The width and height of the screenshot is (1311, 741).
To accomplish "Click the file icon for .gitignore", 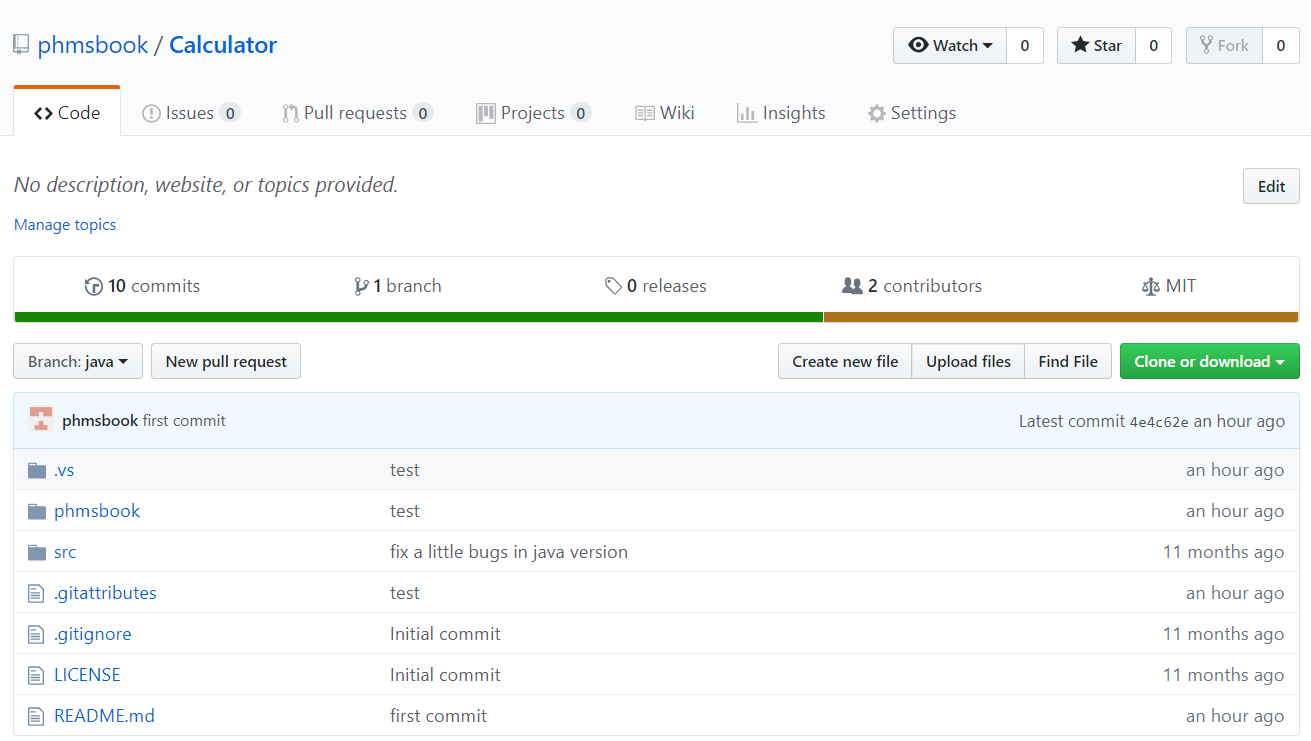I will 36,634.
